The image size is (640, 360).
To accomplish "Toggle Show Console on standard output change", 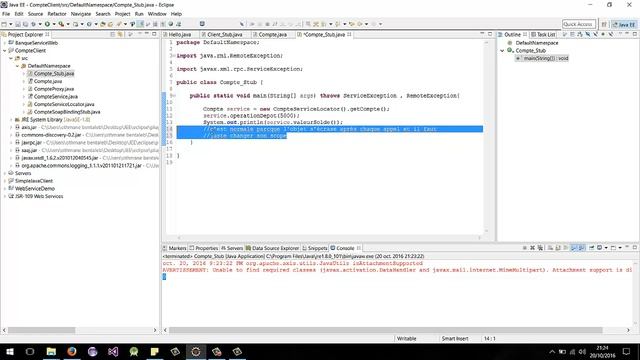I will coord(574,248).
